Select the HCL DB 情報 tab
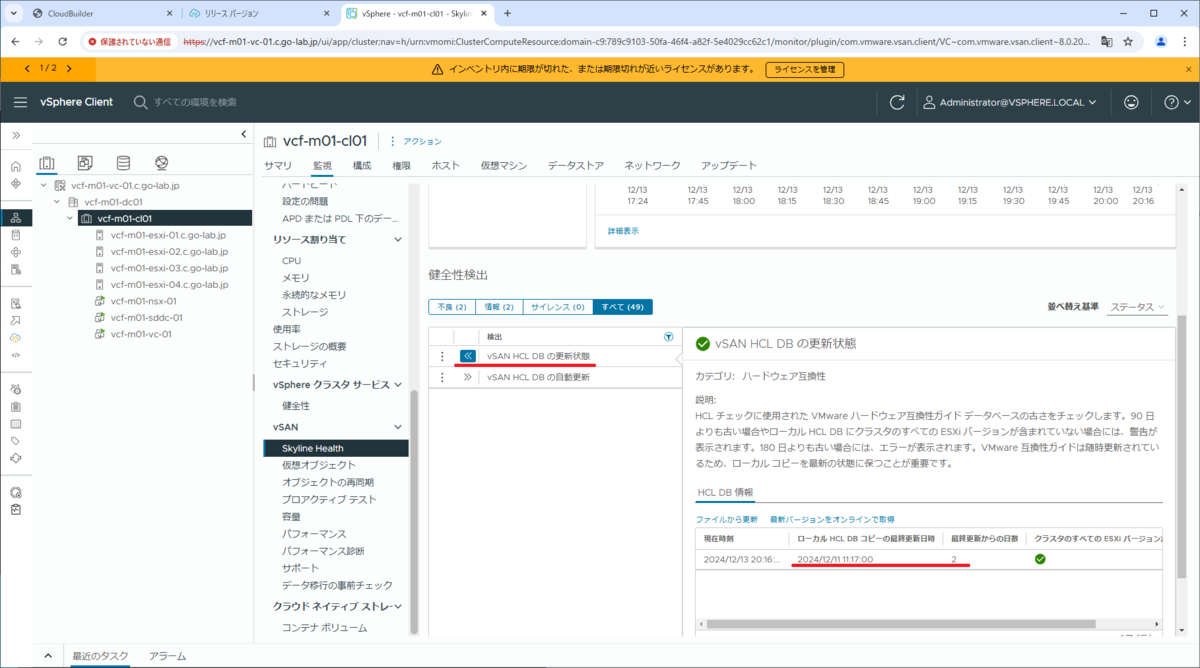 click(x=724, y=492)
